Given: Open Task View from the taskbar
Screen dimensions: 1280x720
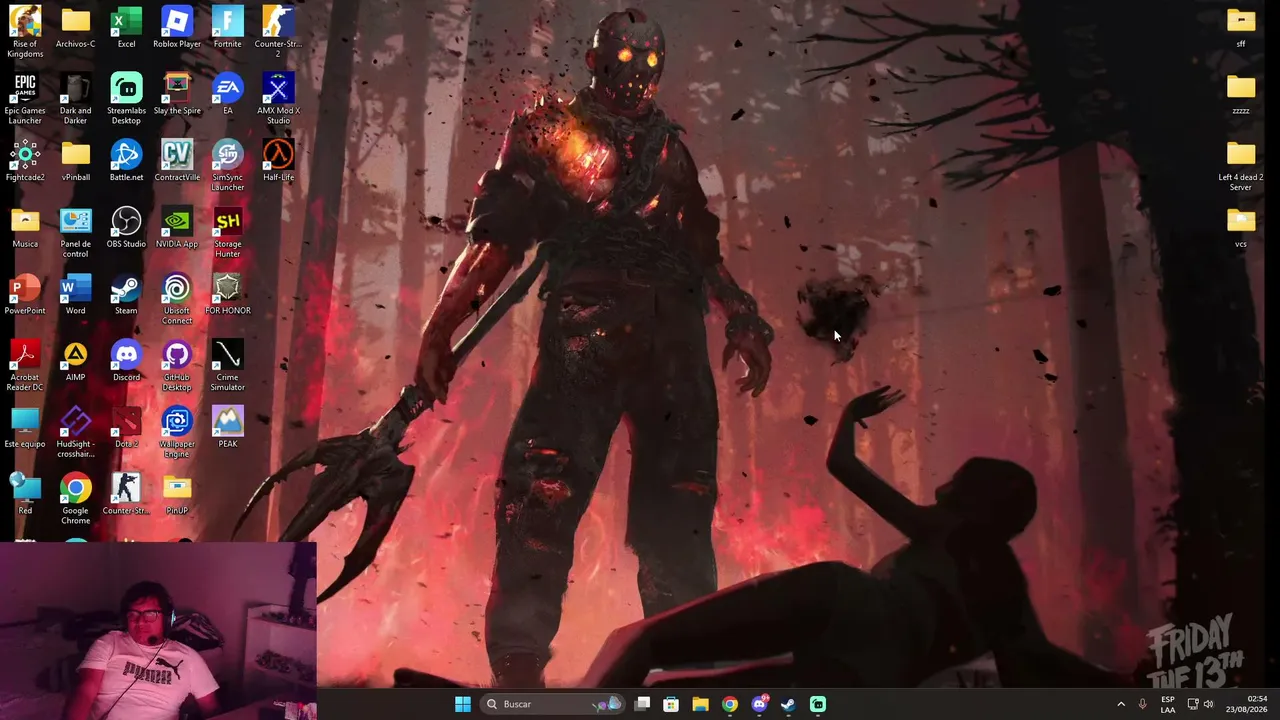Looking at the screenshot, I should 643,704.
